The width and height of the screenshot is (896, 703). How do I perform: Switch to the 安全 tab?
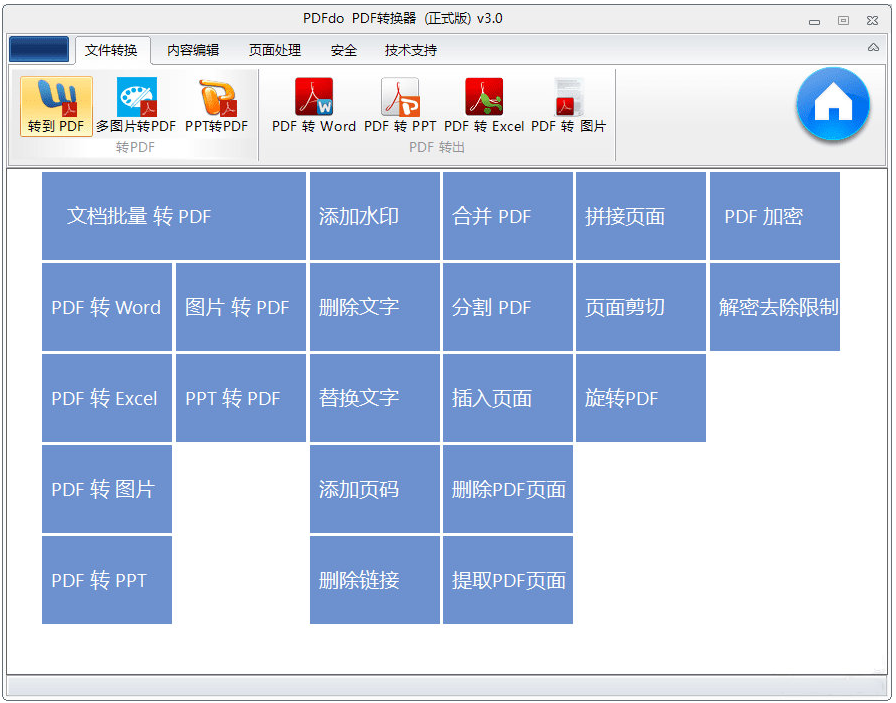pyautogui.click(x=343, y=49)
